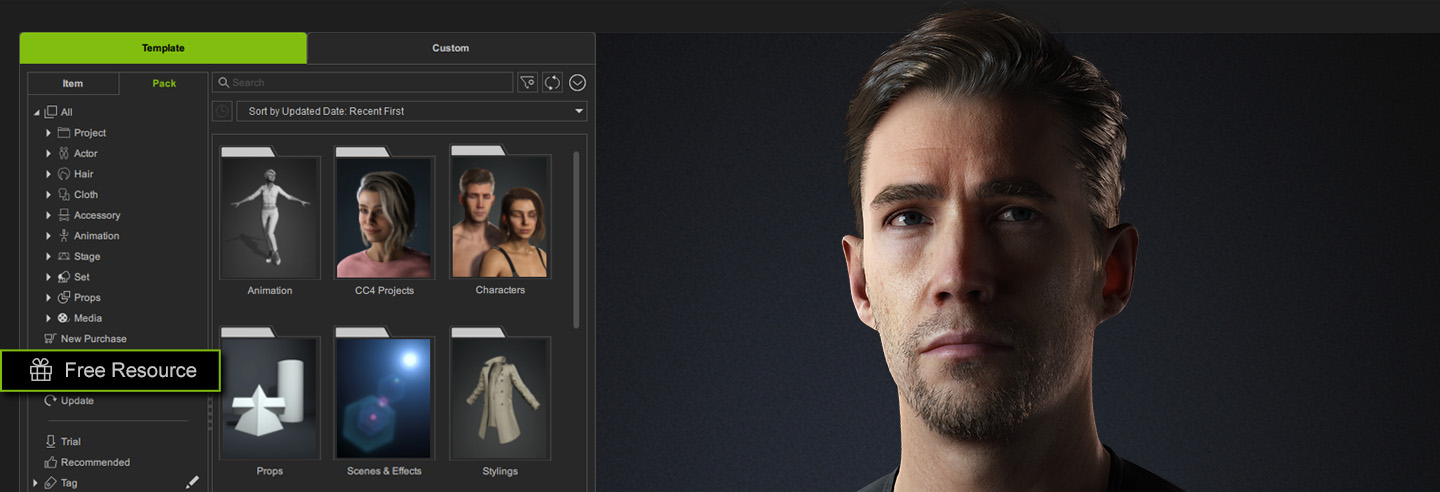Click the refresh content icon
The image size is (1440, 492).
pyautogui.click(x=552, y=83)
